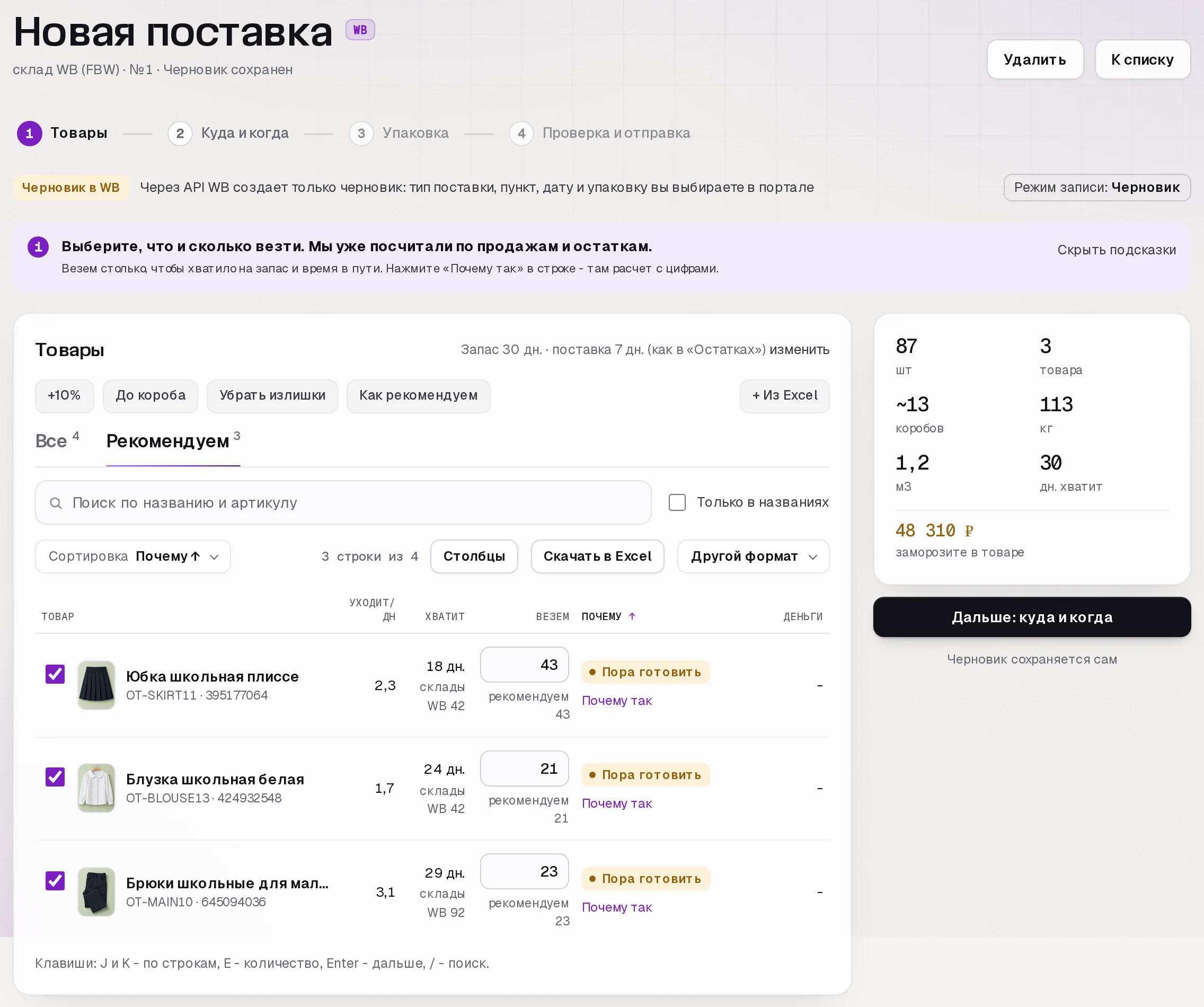Click the изменить link for stock settings
This screenshot has height=1007, width=1204.
pyautogui.click(x=799, y=350)
